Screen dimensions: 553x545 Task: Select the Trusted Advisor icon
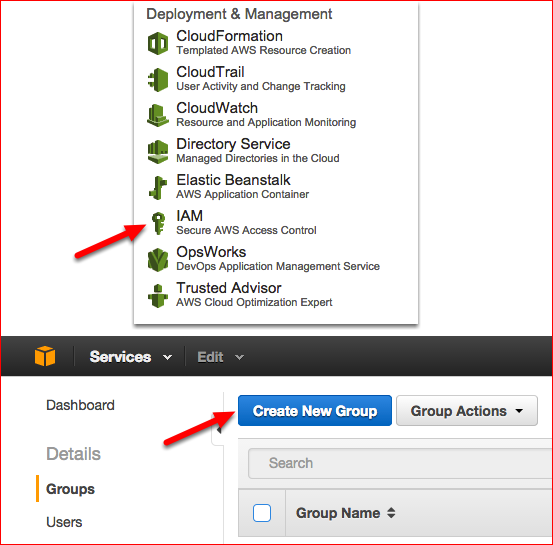158,296
